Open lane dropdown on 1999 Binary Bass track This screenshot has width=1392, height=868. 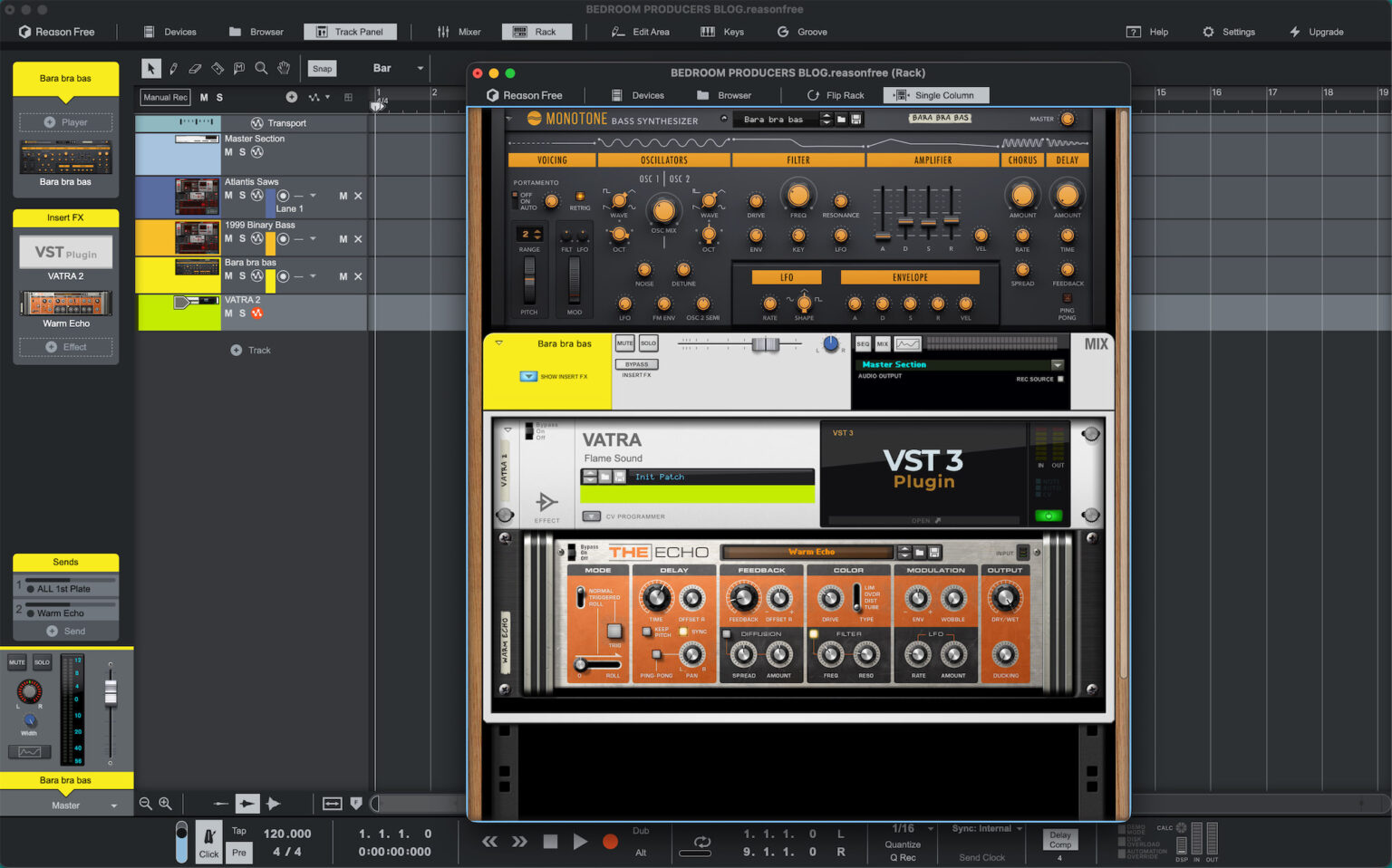click(x=313, y=239)
